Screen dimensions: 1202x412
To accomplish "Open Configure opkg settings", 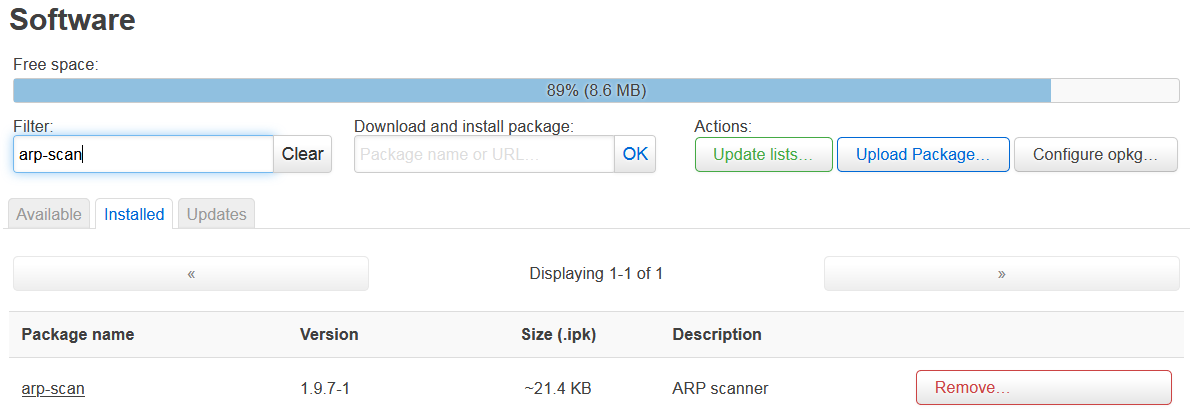I will pos(1096,155).
